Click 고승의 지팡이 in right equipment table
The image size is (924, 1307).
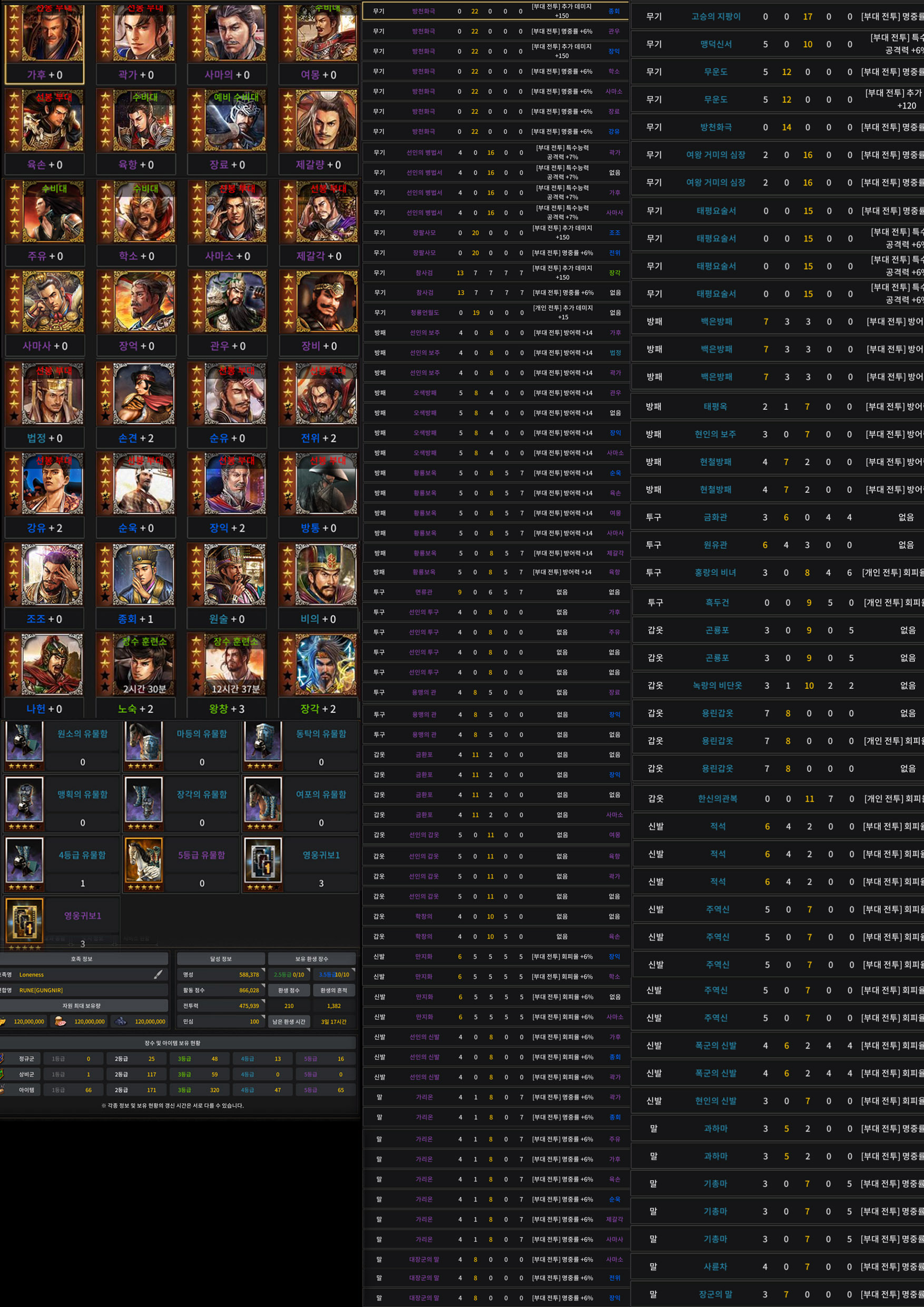point(716,16)
